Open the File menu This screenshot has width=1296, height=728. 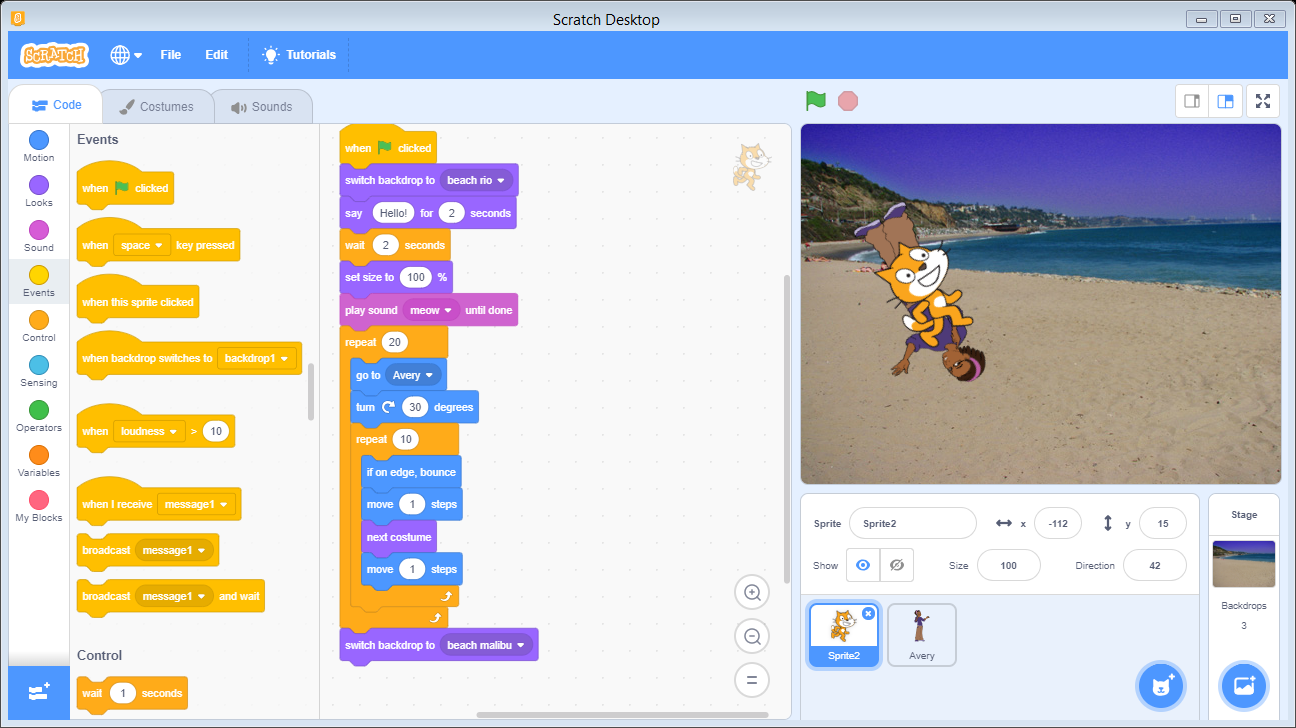click(170, 55)
